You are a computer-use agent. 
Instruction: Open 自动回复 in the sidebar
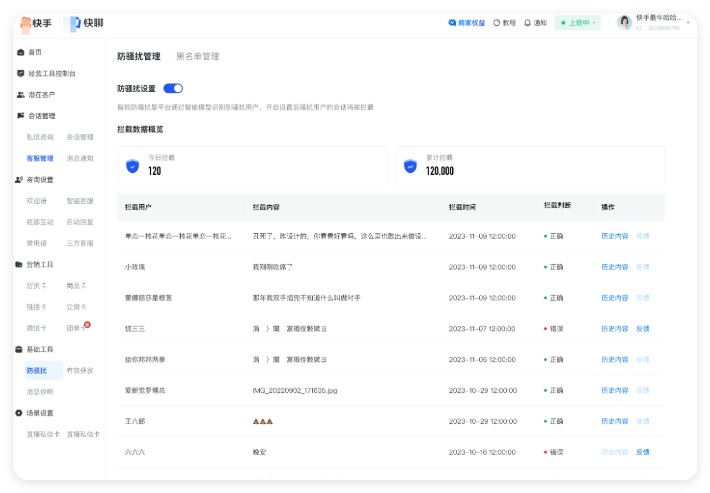tap(80, 222)
